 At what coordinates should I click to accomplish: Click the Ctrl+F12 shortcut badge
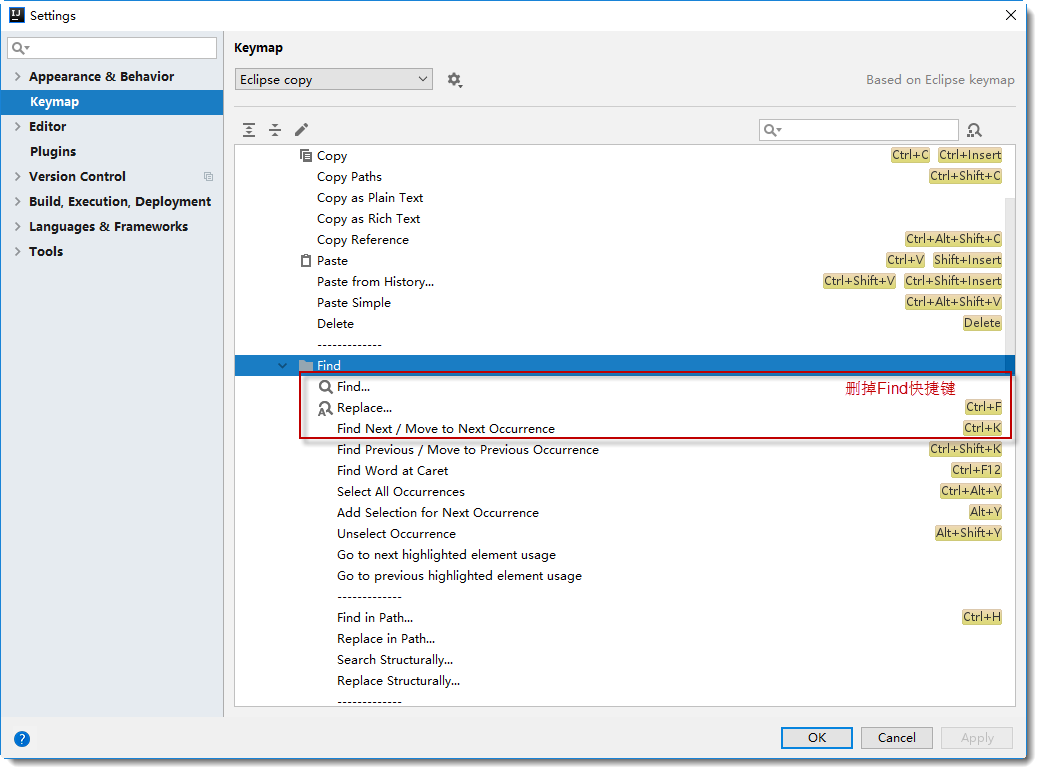click(x=976, y=470)
